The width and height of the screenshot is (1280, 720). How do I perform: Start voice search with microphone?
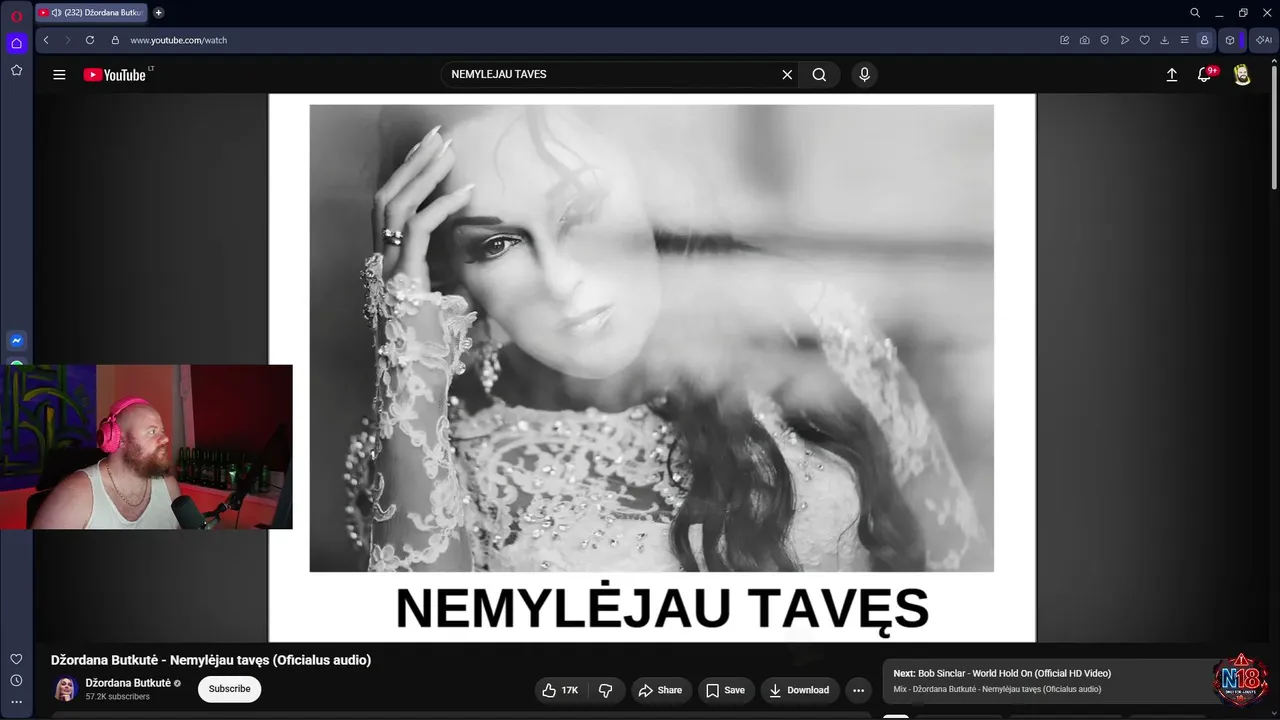coord(864,74)
